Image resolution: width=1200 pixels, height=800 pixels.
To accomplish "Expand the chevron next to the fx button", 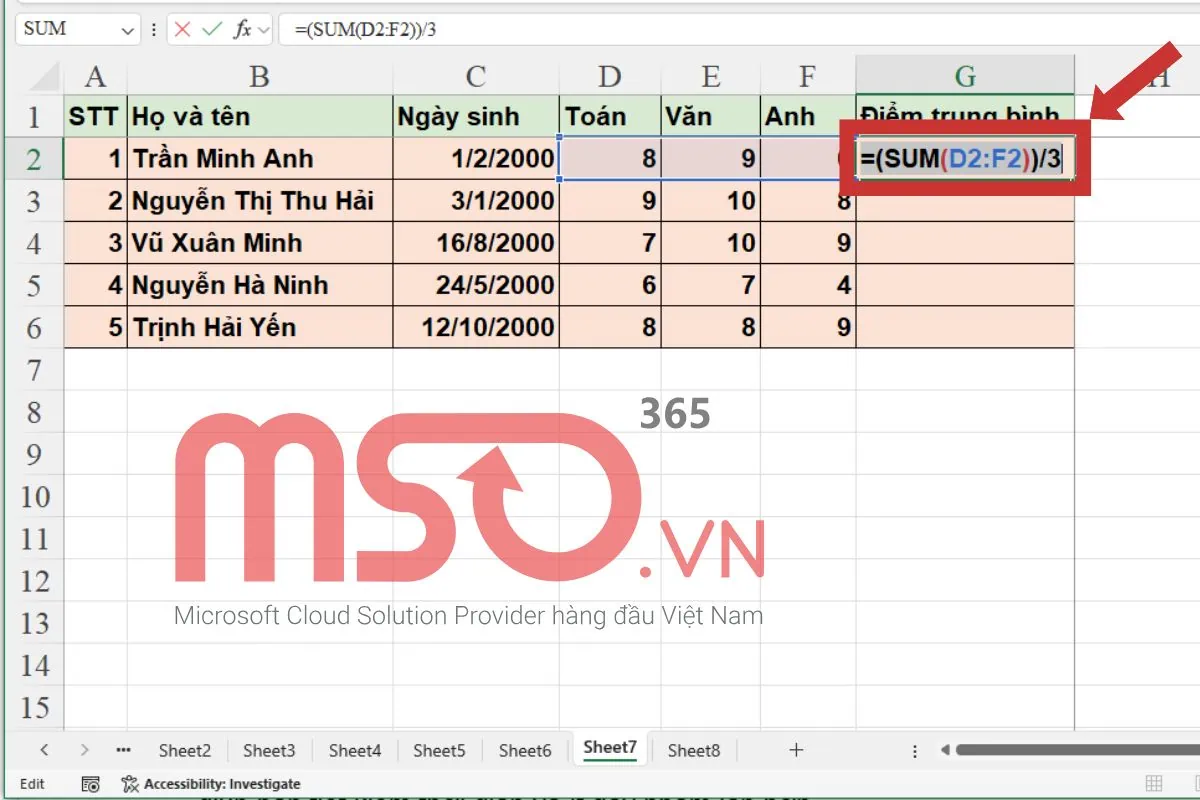I will tap(264, 29).
